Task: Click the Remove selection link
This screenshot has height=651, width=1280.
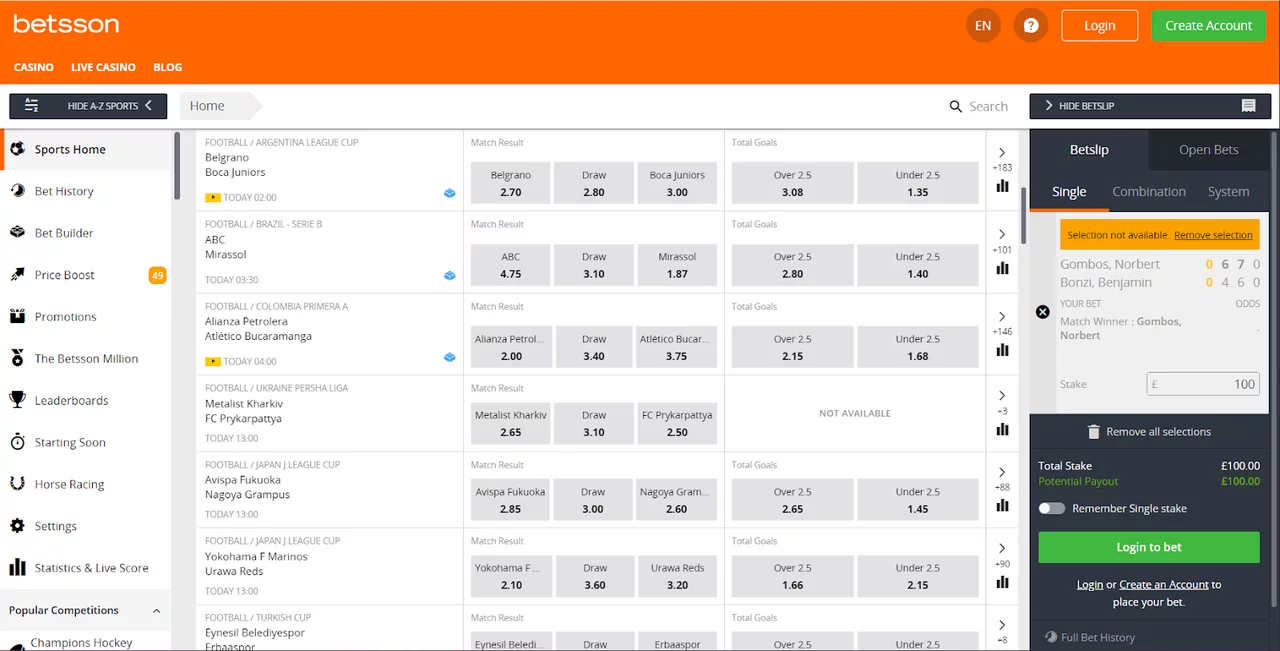Action: [x=1213, y=235]
